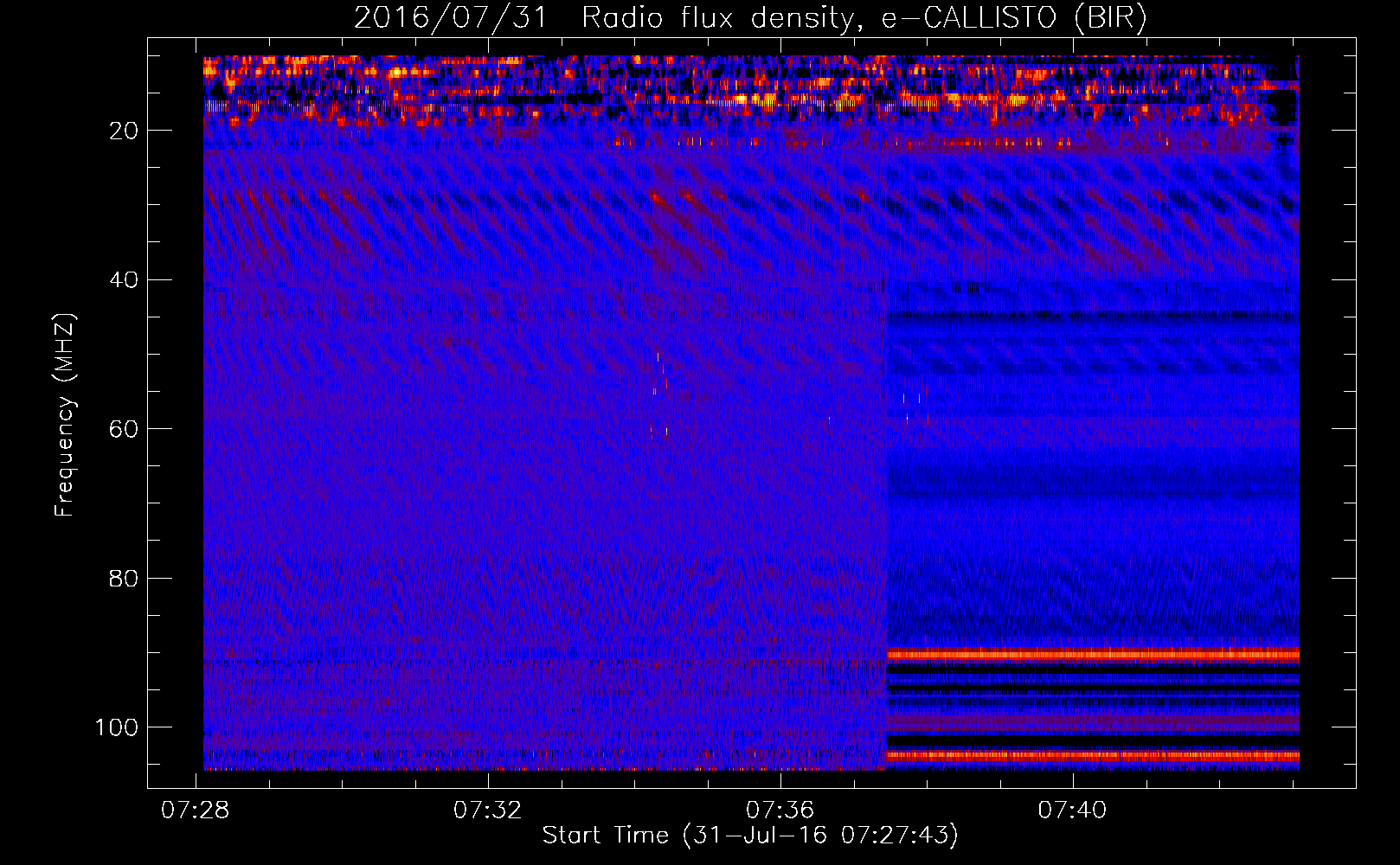This screenshot has height=865, width=1400.
Task: Click the '40' frequency tick label
Action: (125, 280)
